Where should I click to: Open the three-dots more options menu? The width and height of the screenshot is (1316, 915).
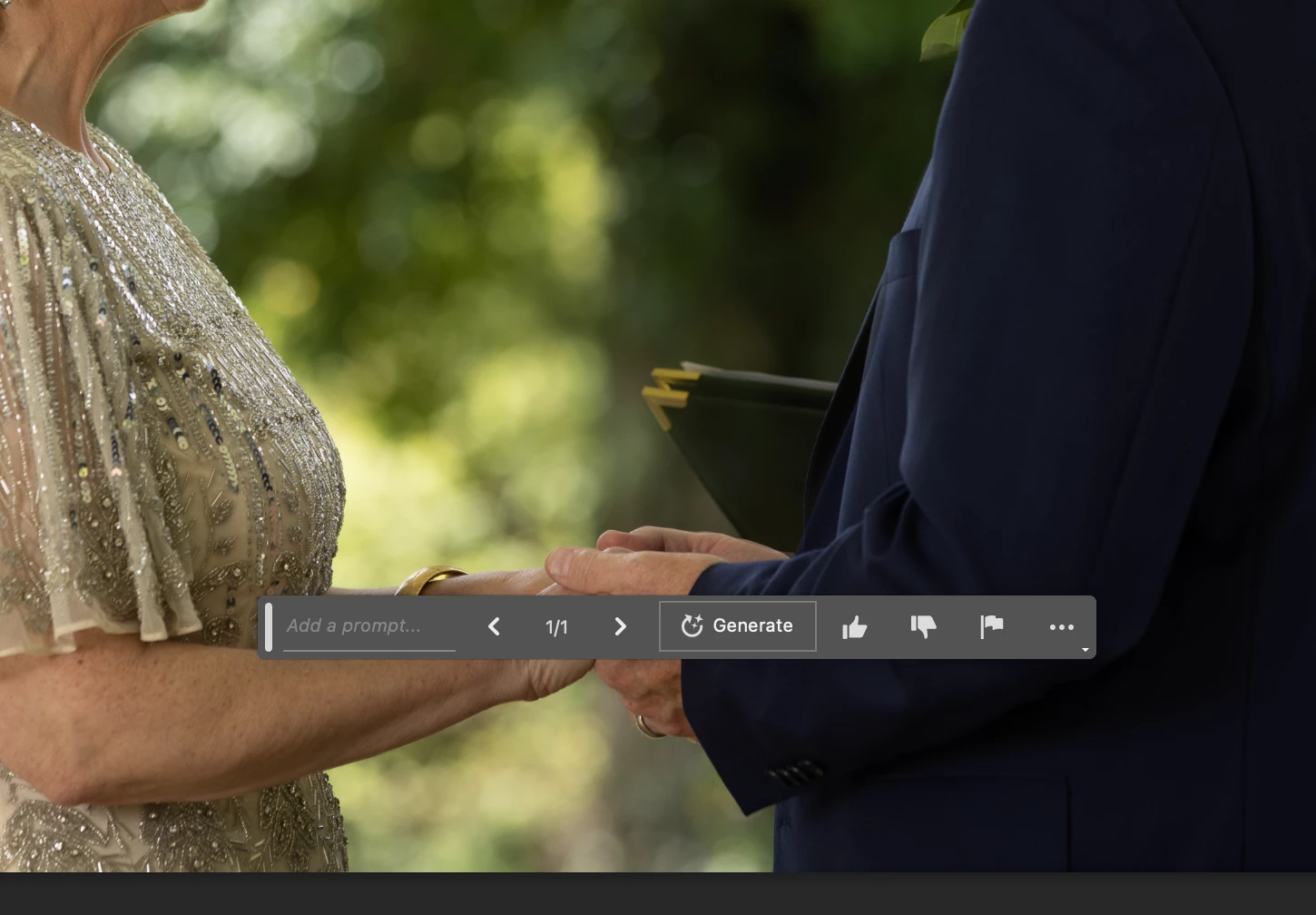pos(1062,627)
